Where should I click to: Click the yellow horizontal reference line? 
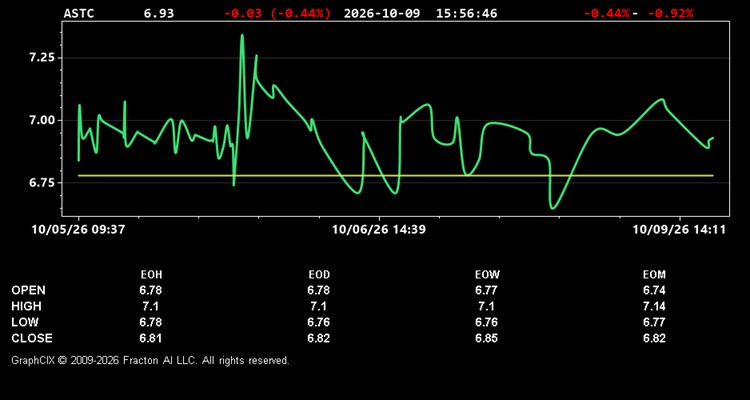pyautogui.click(x=396, y=176)
